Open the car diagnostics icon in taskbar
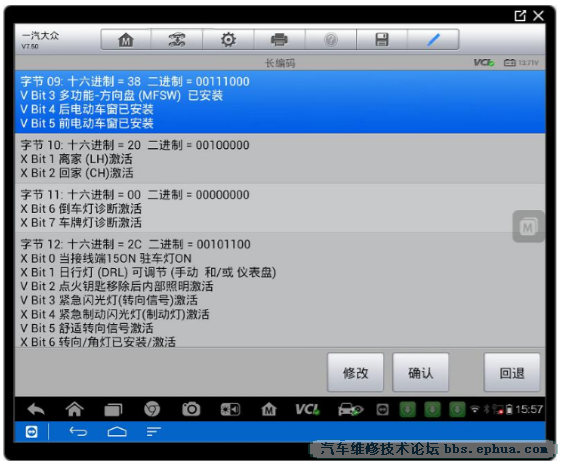563x464 pixels. pyautogui.click(x=350, y=409)
